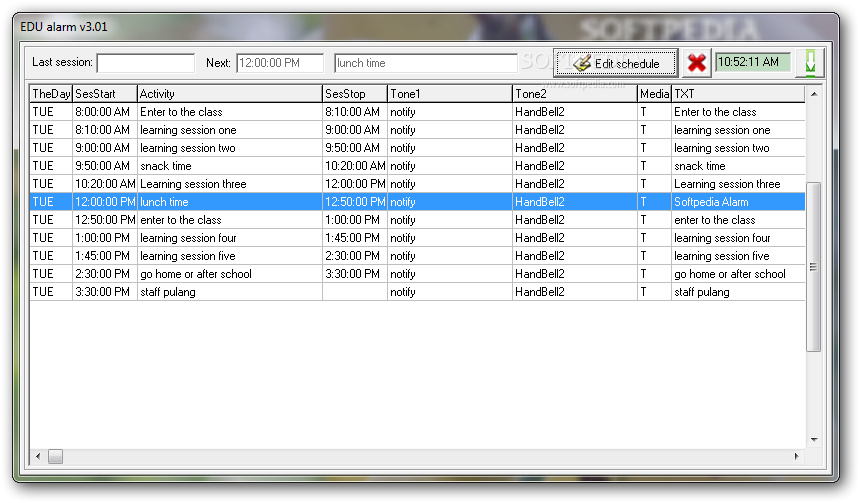Viewport: 860px width, 503px height.
Task: Select the 'Learning session three' activity cell
Action: (x=229, y=184)
